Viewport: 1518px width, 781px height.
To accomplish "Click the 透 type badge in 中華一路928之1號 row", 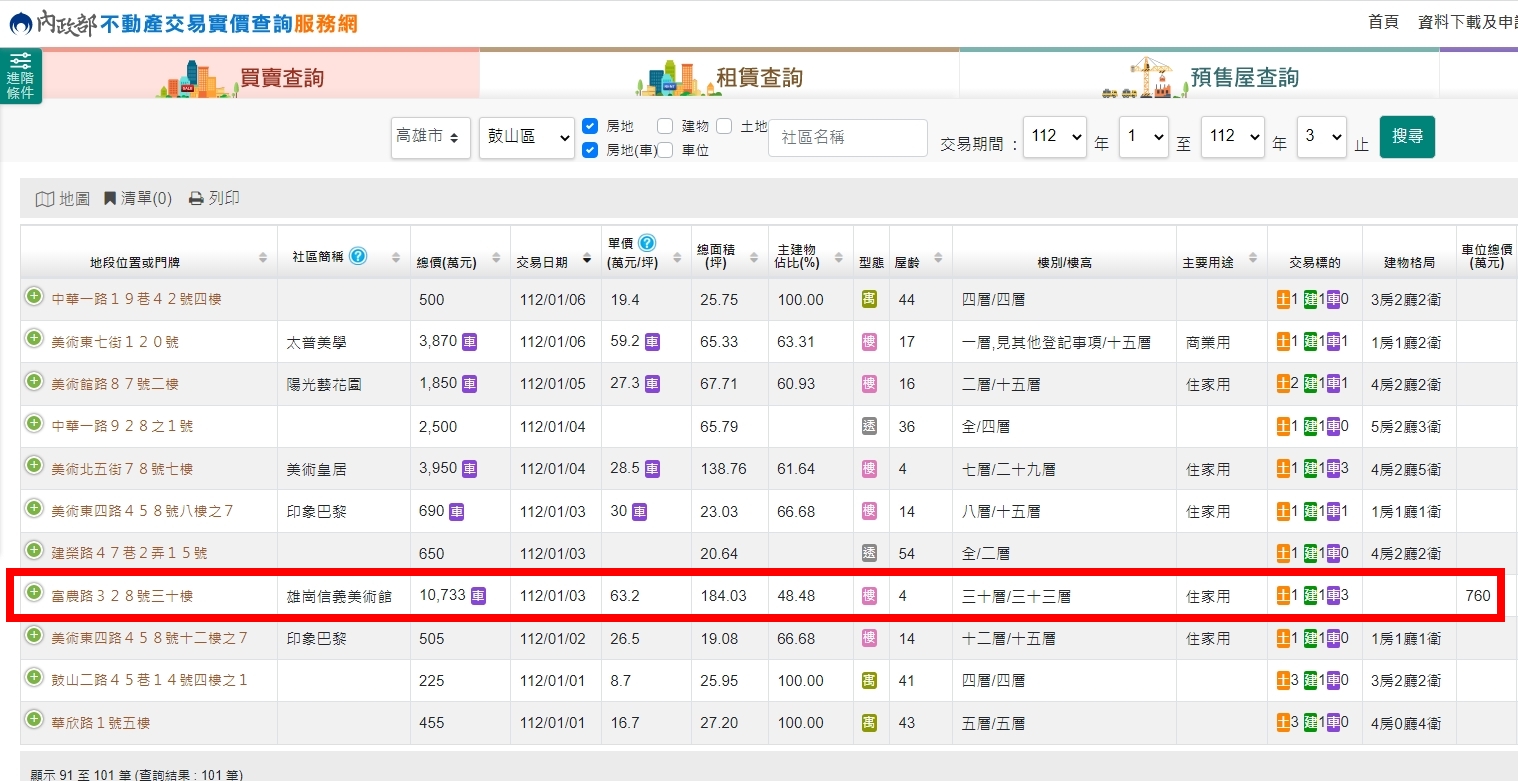I will [869, 426].
